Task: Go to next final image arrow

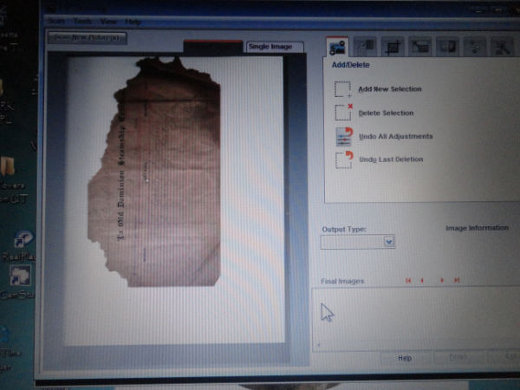Action: pyautogui.click(x=442, y=280)
